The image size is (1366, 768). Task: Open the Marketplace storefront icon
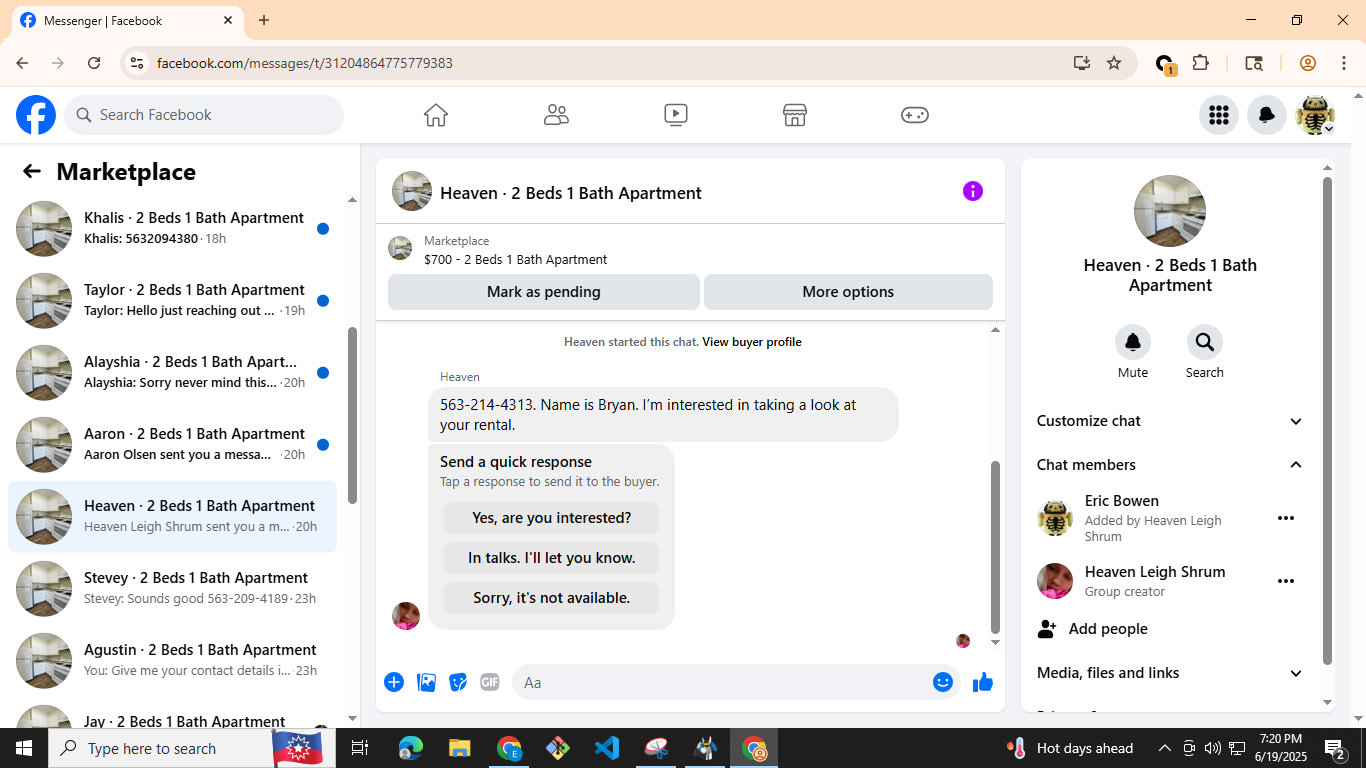(x=795, y=115)
